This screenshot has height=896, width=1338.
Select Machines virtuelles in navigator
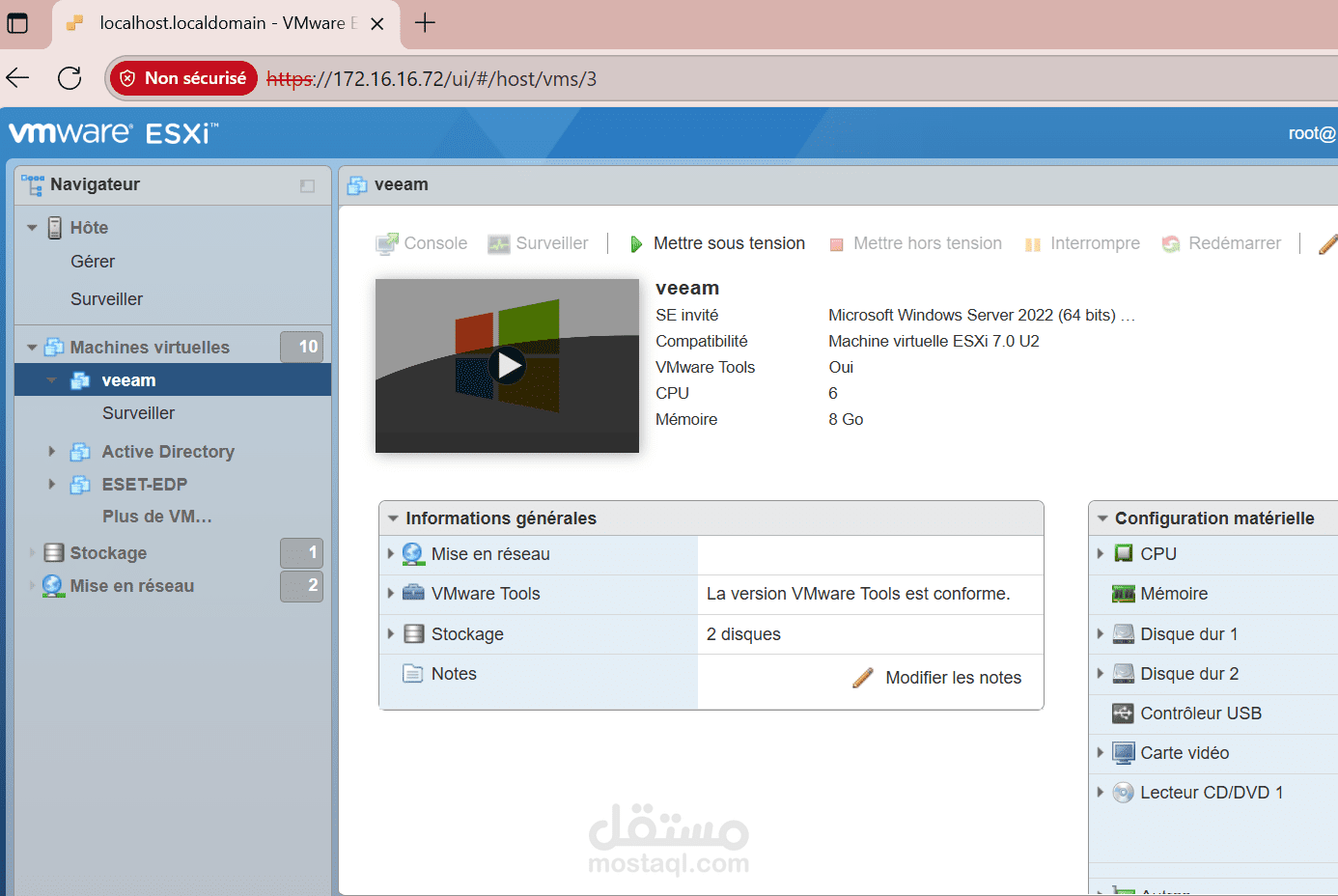(x=150, y=348)
